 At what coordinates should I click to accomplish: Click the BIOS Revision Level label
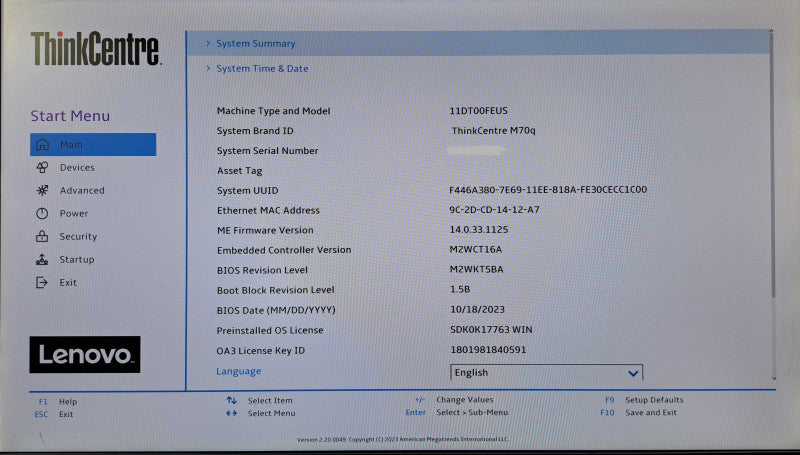(262, 270)
